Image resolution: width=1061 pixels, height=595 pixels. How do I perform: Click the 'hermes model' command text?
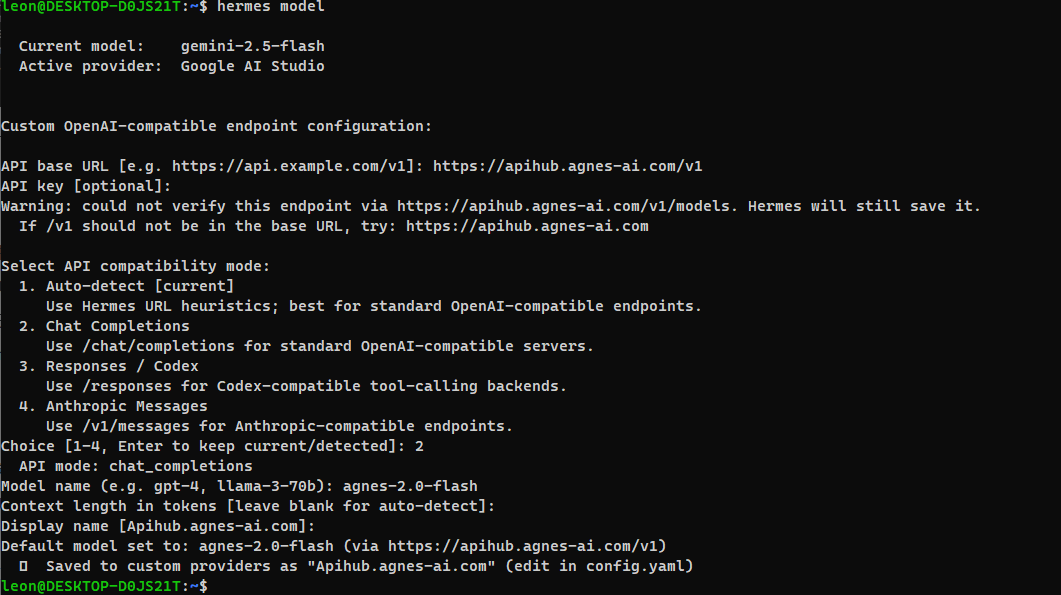click(271, 7)
